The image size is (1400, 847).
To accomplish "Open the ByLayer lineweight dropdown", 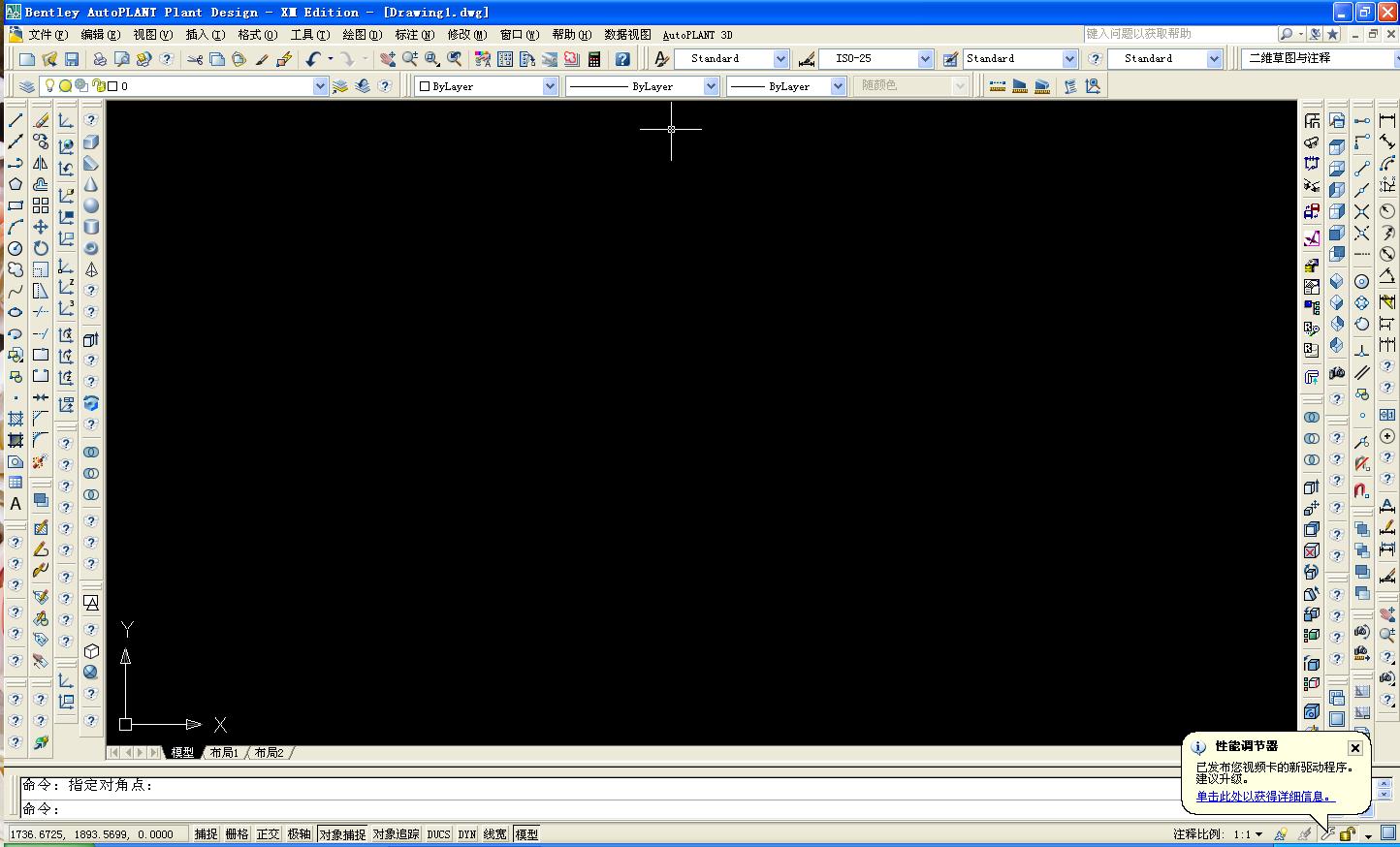I will point(839,86).
